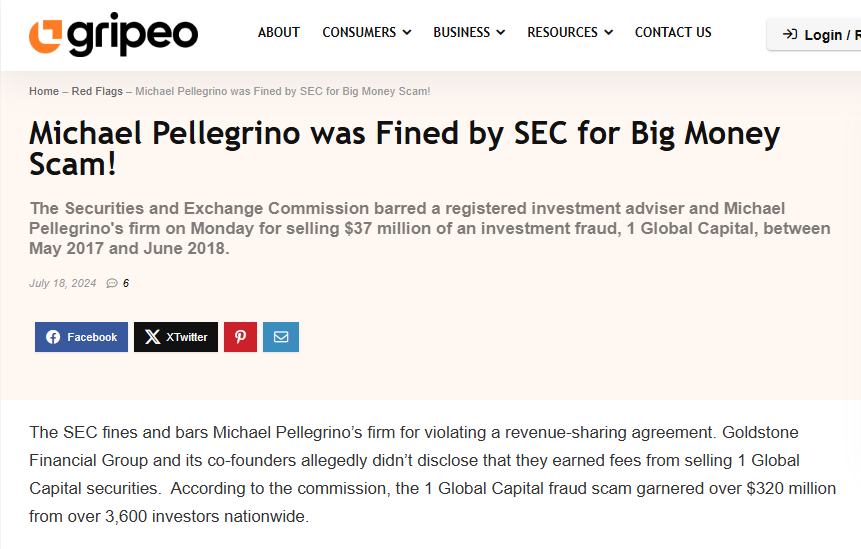Share the article on X Twitter
This screenshot has width=861, height=549.
176,337
